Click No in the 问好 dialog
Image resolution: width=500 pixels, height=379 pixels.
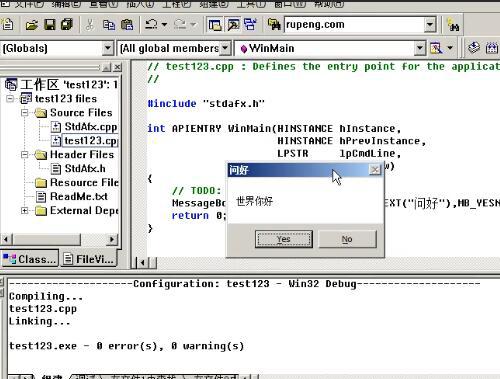tap(347, 239)
